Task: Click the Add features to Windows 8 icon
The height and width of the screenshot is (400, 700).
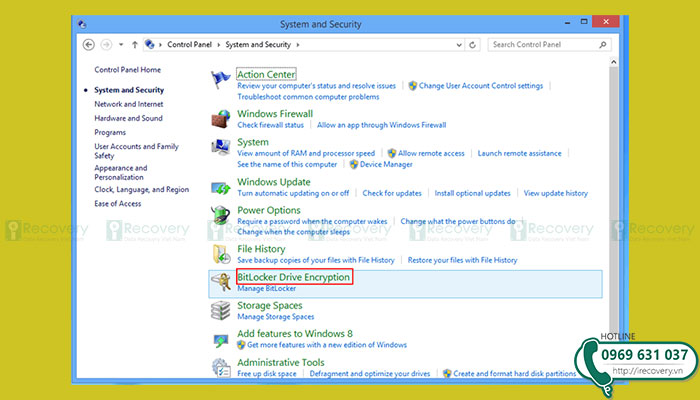Action: click(221, 340)
